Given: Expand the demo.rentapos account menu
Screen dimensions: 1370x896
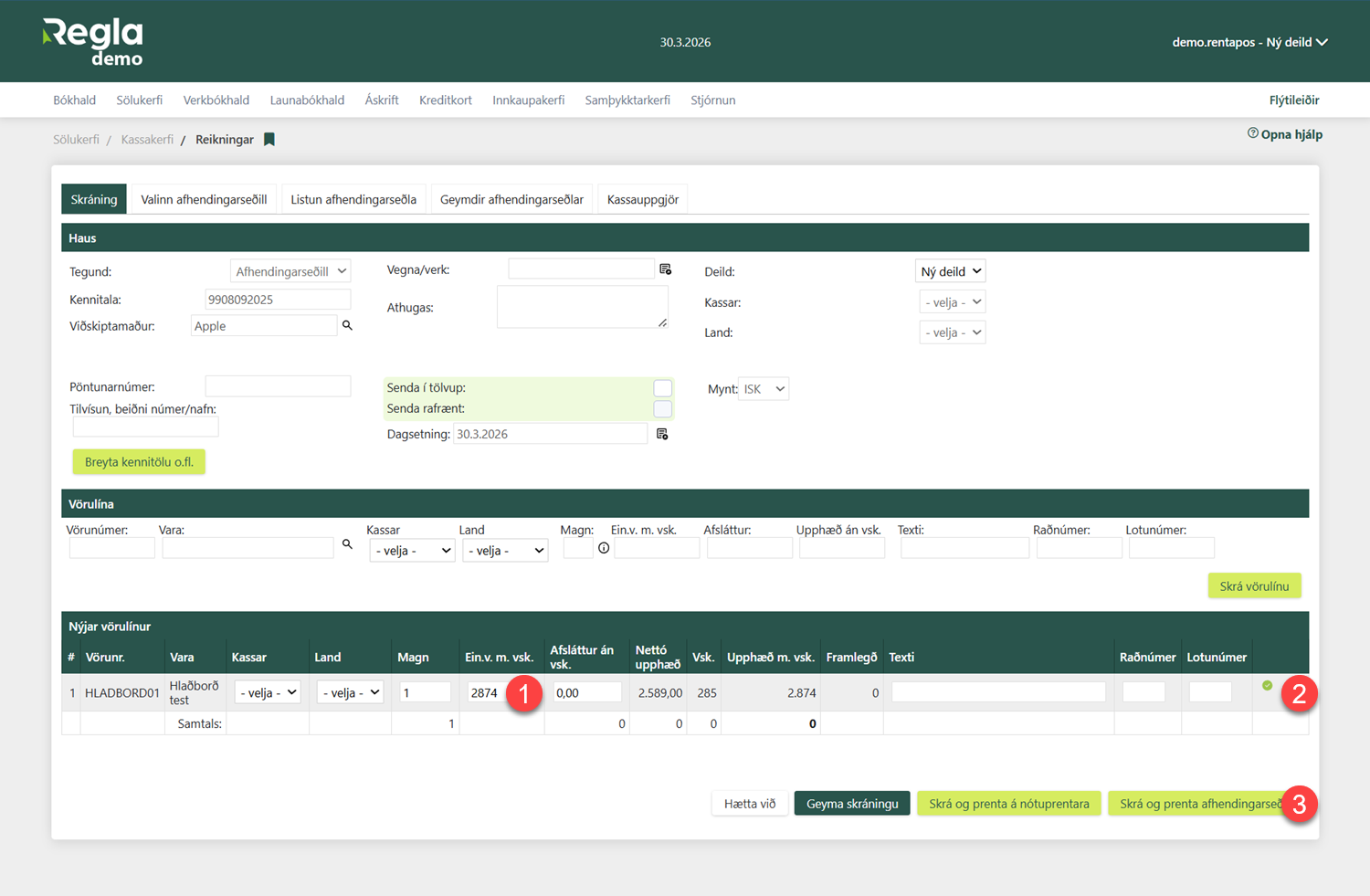Looking at the screenshot, I should [1249, 42].
